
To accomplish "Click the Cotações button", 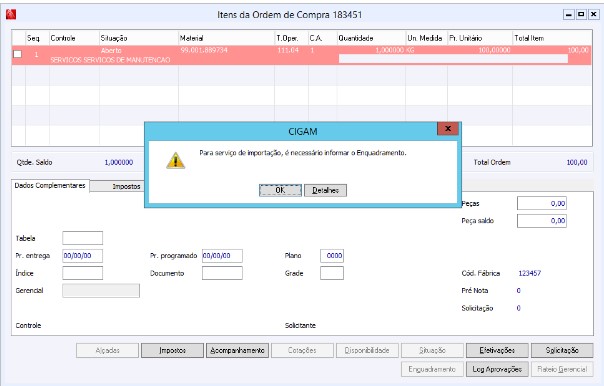I will pyautogui.click(x=302, y=351).
